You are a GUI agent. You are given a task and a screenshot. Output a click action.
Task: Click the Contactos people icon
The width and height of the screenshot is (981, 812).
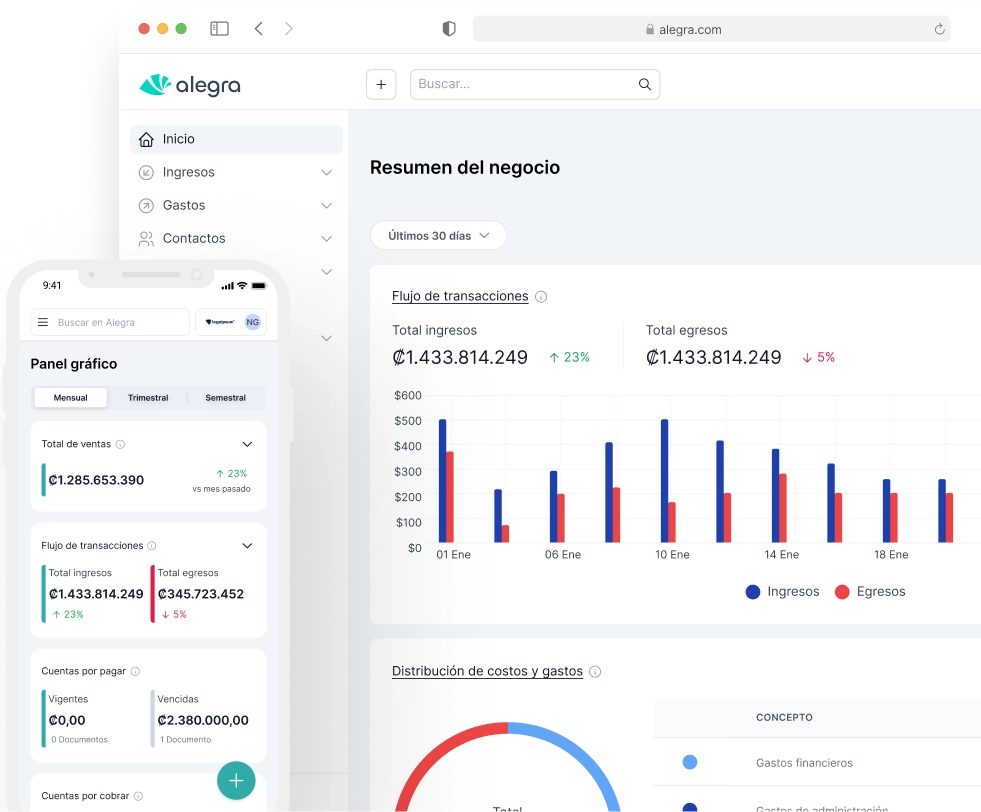[146, 239]
